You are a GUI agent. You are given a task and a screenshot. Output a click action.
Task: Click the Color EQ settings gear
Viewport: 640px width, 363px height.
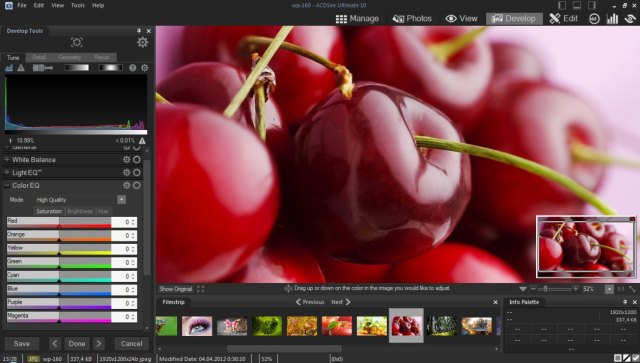[x=127, y=185]
